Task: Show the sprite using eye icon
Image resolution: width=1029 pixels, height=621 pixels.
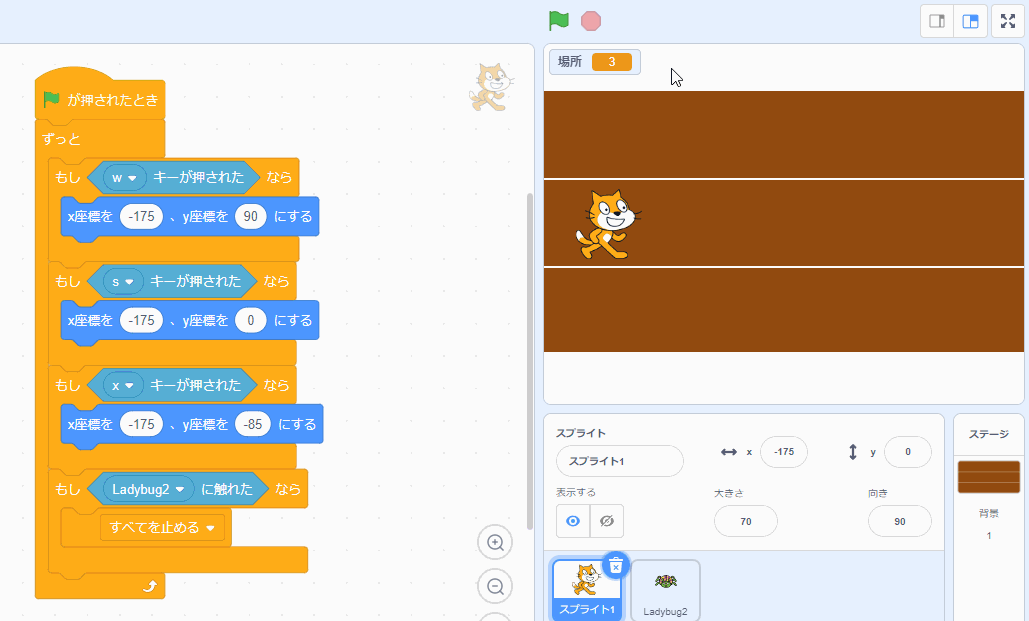Action: (573, 521)
